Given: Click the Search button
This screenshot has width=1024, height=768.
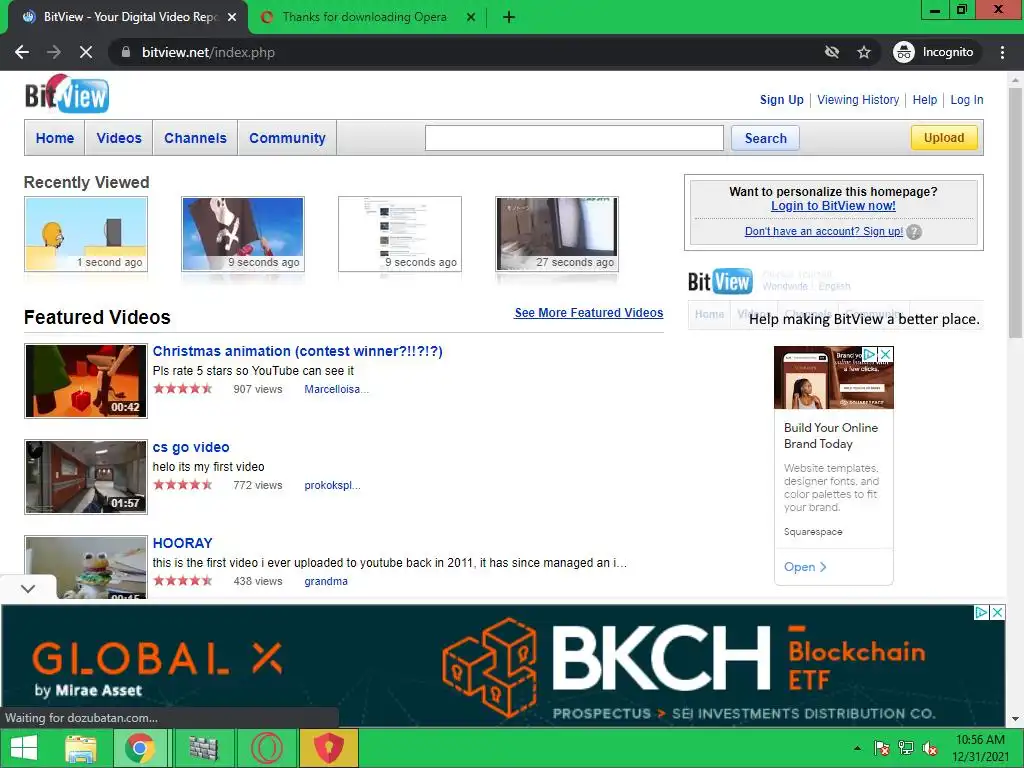Looking at the screenshot, I should 765,138.
